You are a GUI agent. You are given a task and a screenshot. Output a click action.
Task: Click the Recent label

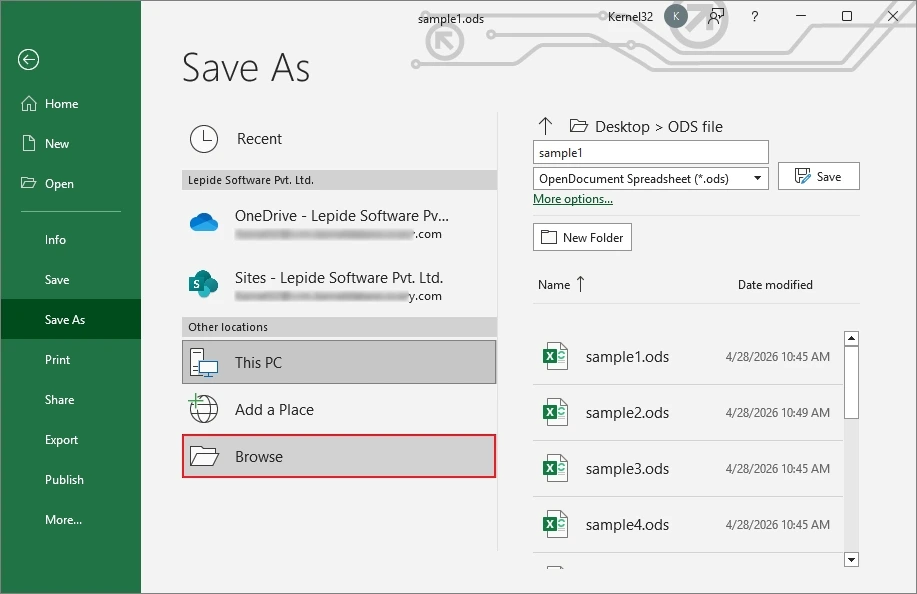(x=259, y=139)
